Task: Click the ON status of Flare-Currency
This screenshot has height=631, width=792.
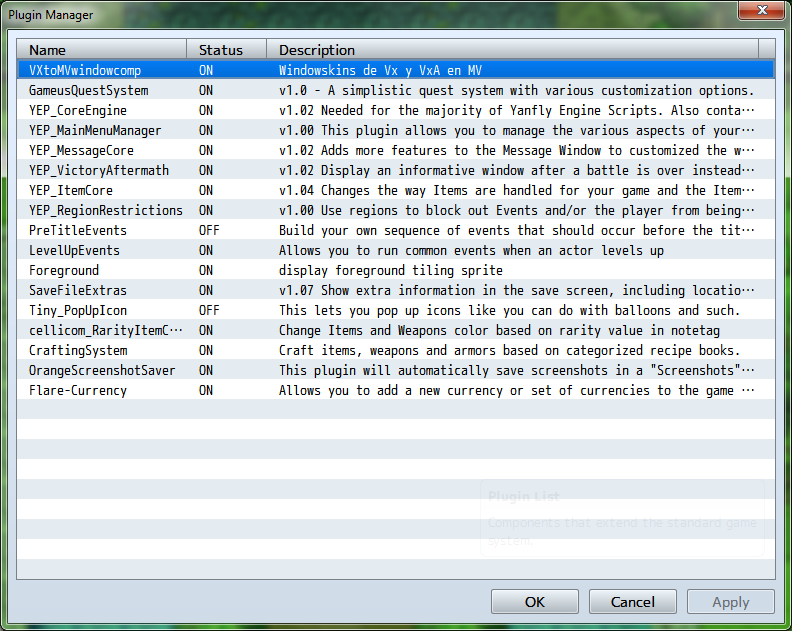Action: (206, 391)
